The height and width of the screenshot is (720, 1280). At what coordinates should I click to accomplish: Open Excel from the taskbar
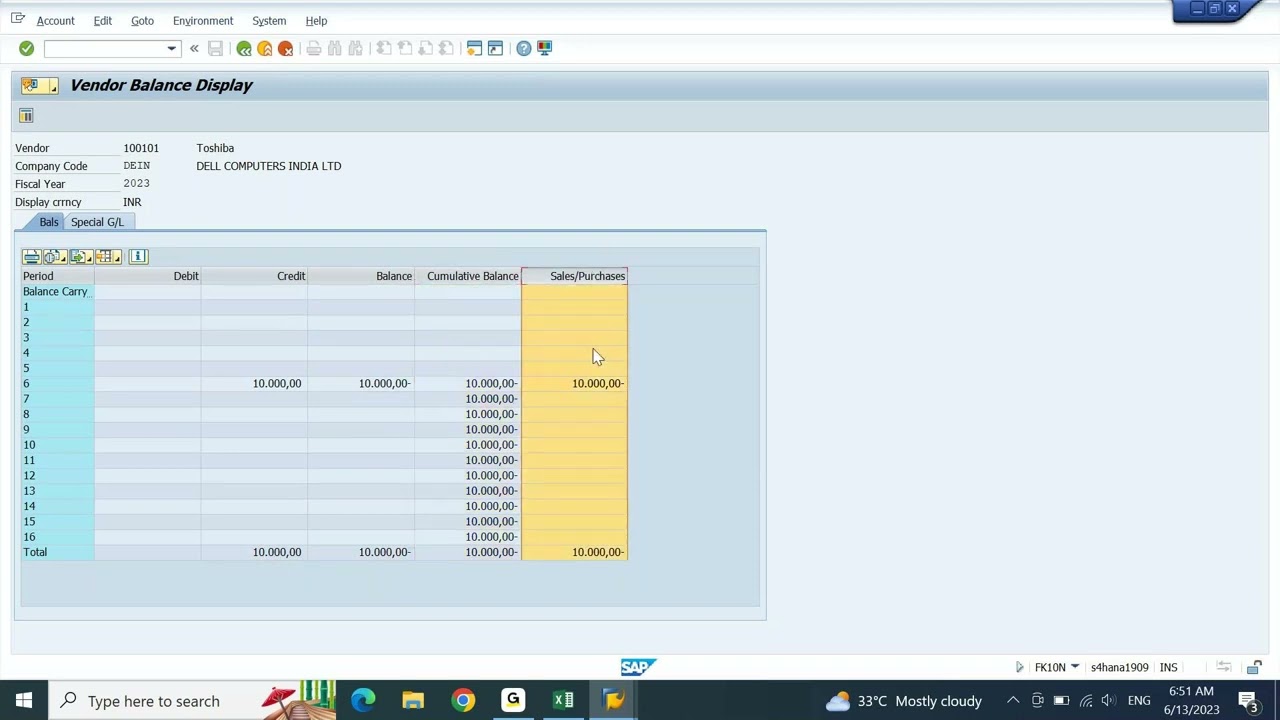[563, 701]
